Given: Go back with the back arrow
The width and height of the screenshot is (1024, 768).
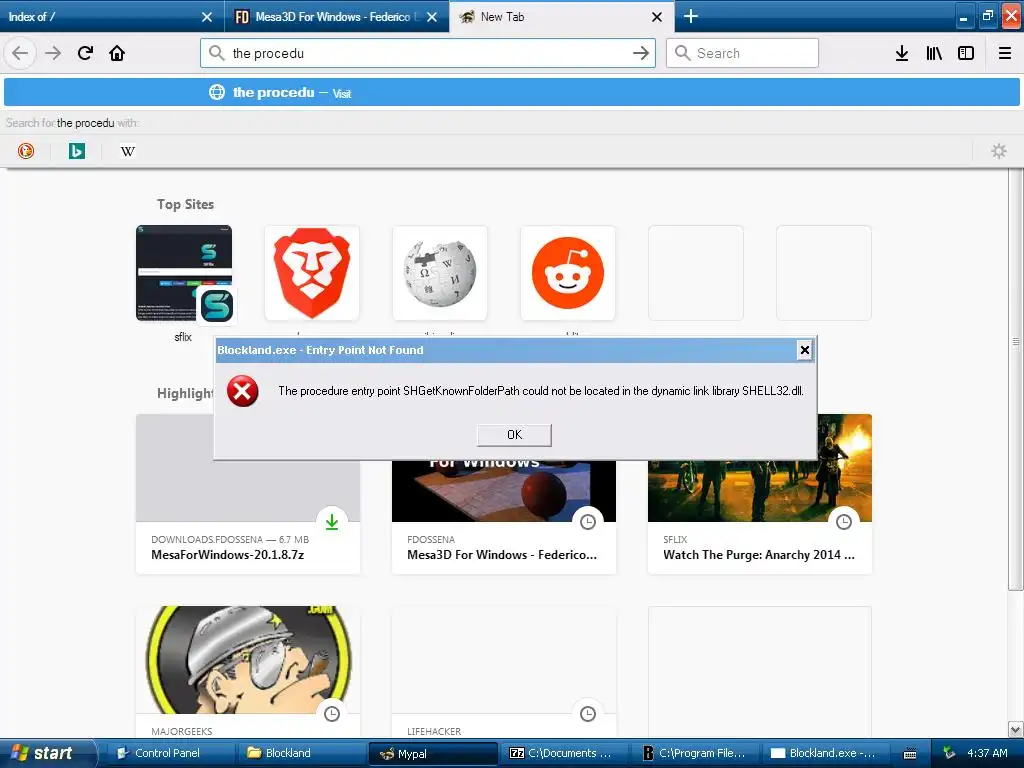Looking at the screenshot, I should coord(20,53).
